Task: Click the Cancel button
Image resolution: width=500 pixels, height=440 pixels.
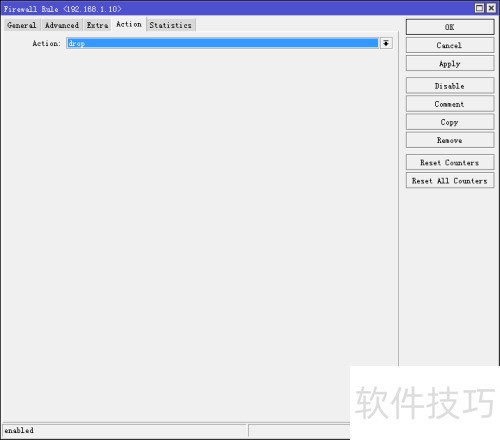Action: [450, 45]
